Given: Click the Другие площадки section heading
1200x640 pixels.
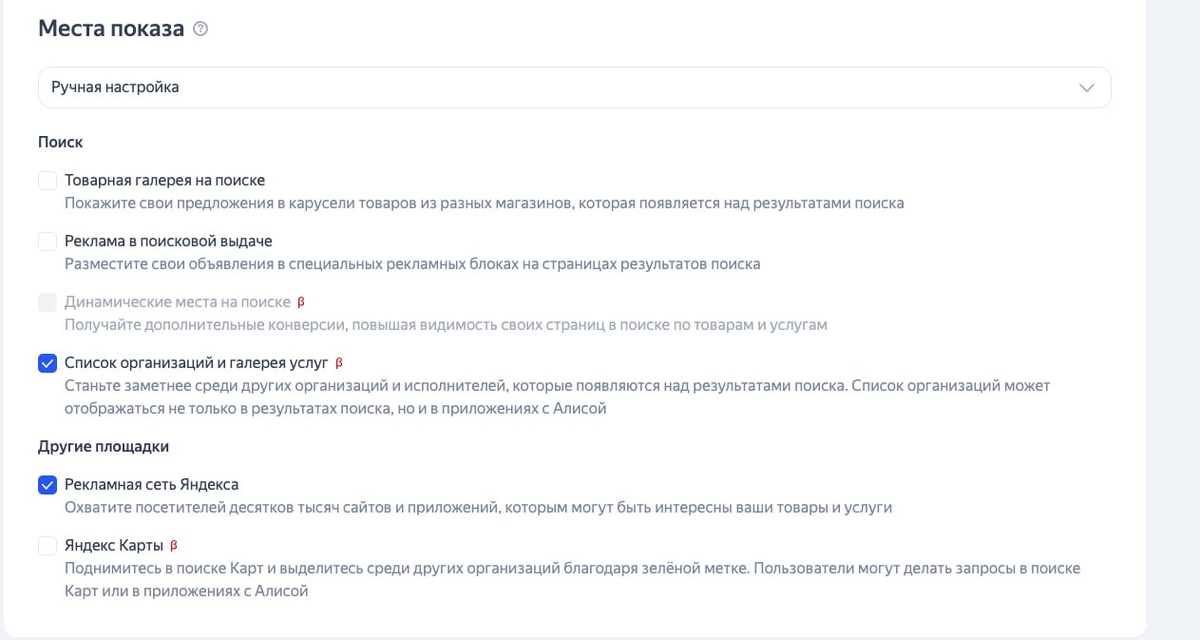Looking at the screenshot, I should click(104, 447).
